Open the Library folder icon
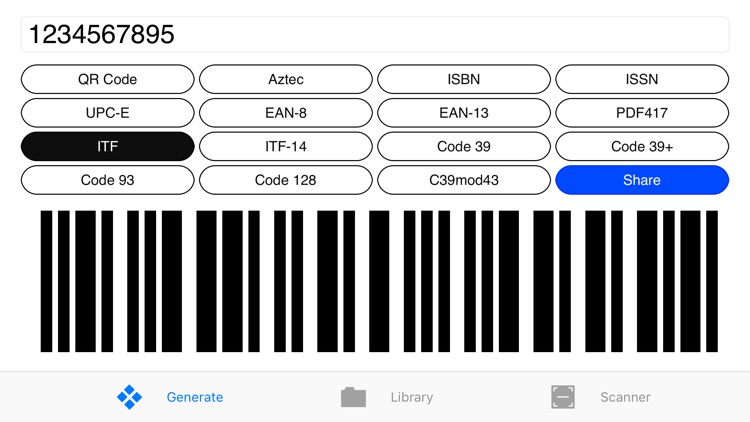The width and height of the screenshot is (750, 422). (x=353, y=397)
